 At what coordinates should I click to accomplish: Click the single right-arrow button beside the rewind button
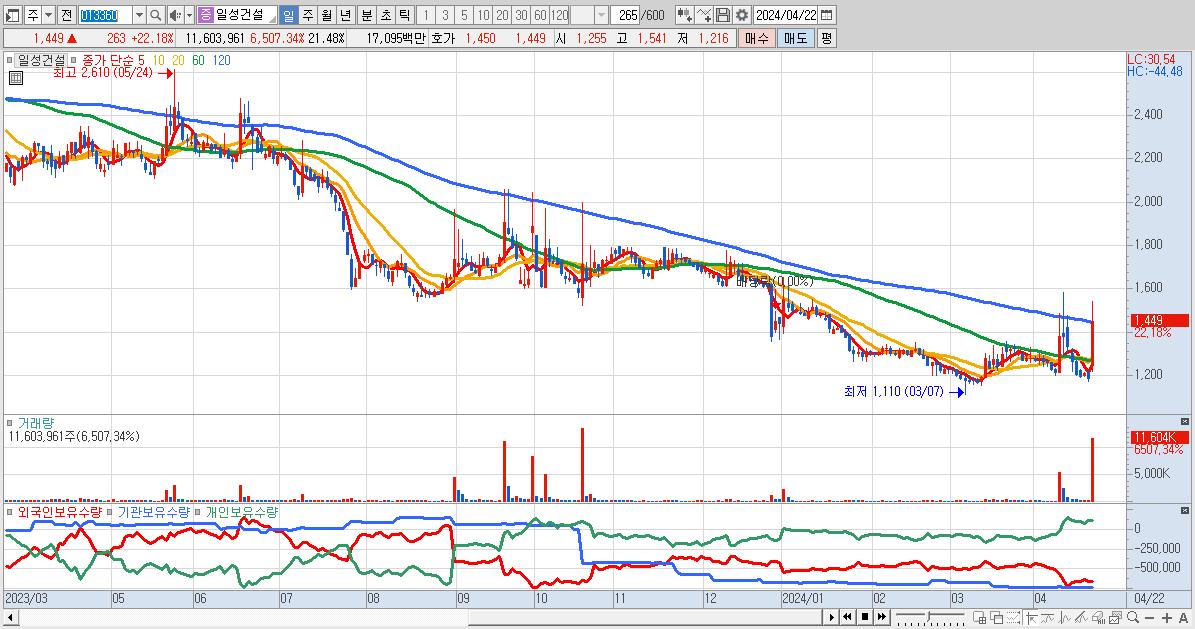(831, 617)
